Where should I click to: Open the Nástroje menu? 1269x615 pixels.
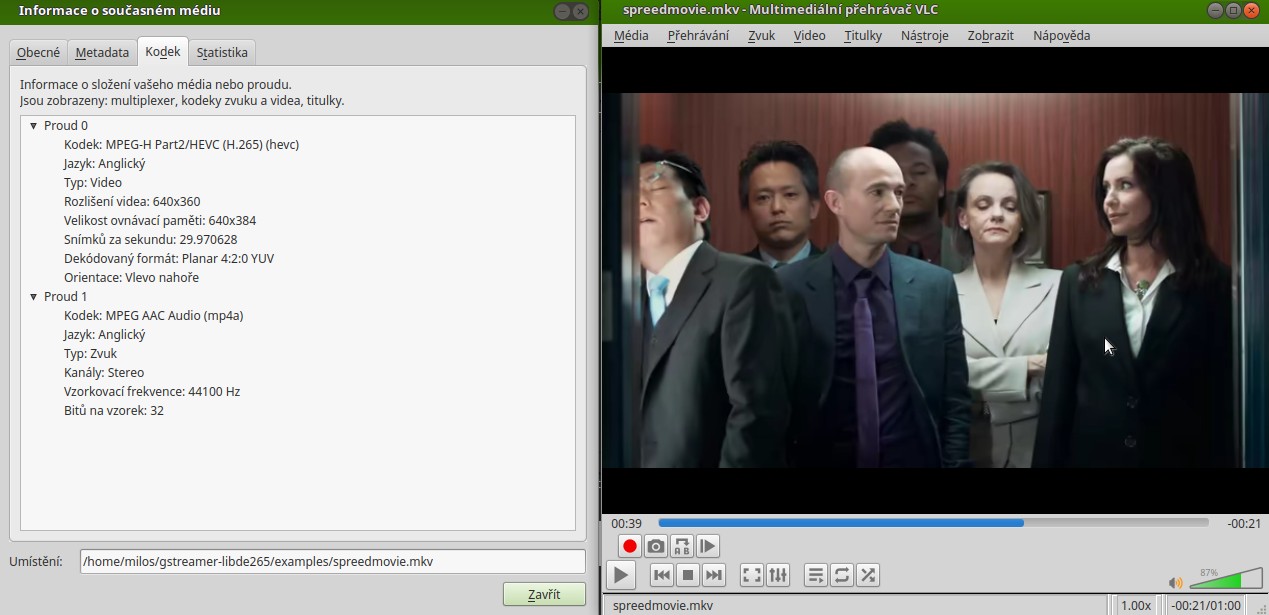924,35
